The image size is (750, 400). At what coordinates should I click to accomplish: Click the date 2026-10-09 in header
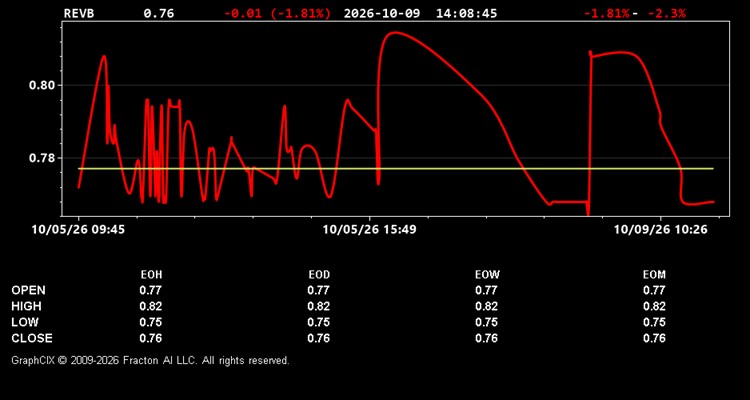point(382,13)
